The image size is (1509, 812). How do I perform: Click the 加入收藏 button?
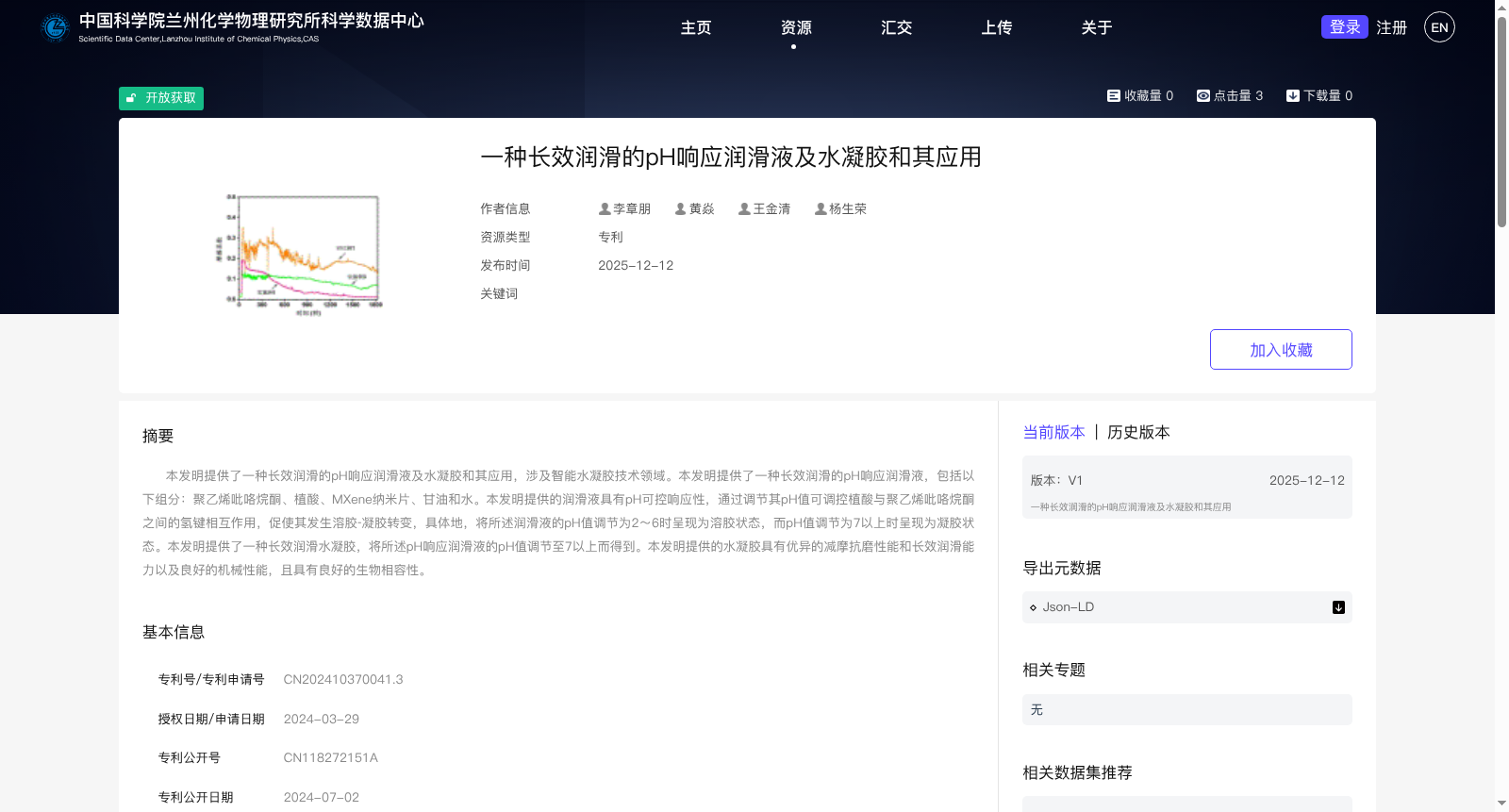pos(1281,350)
